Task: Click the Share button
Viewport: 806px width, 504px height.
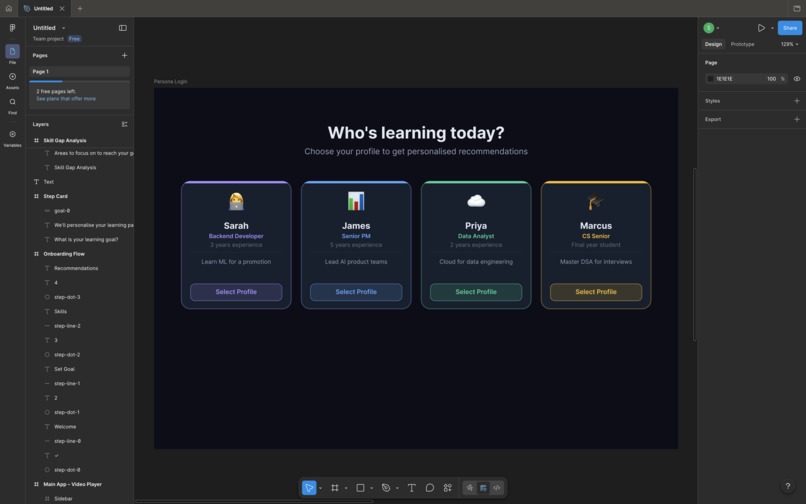Action: 790,28
